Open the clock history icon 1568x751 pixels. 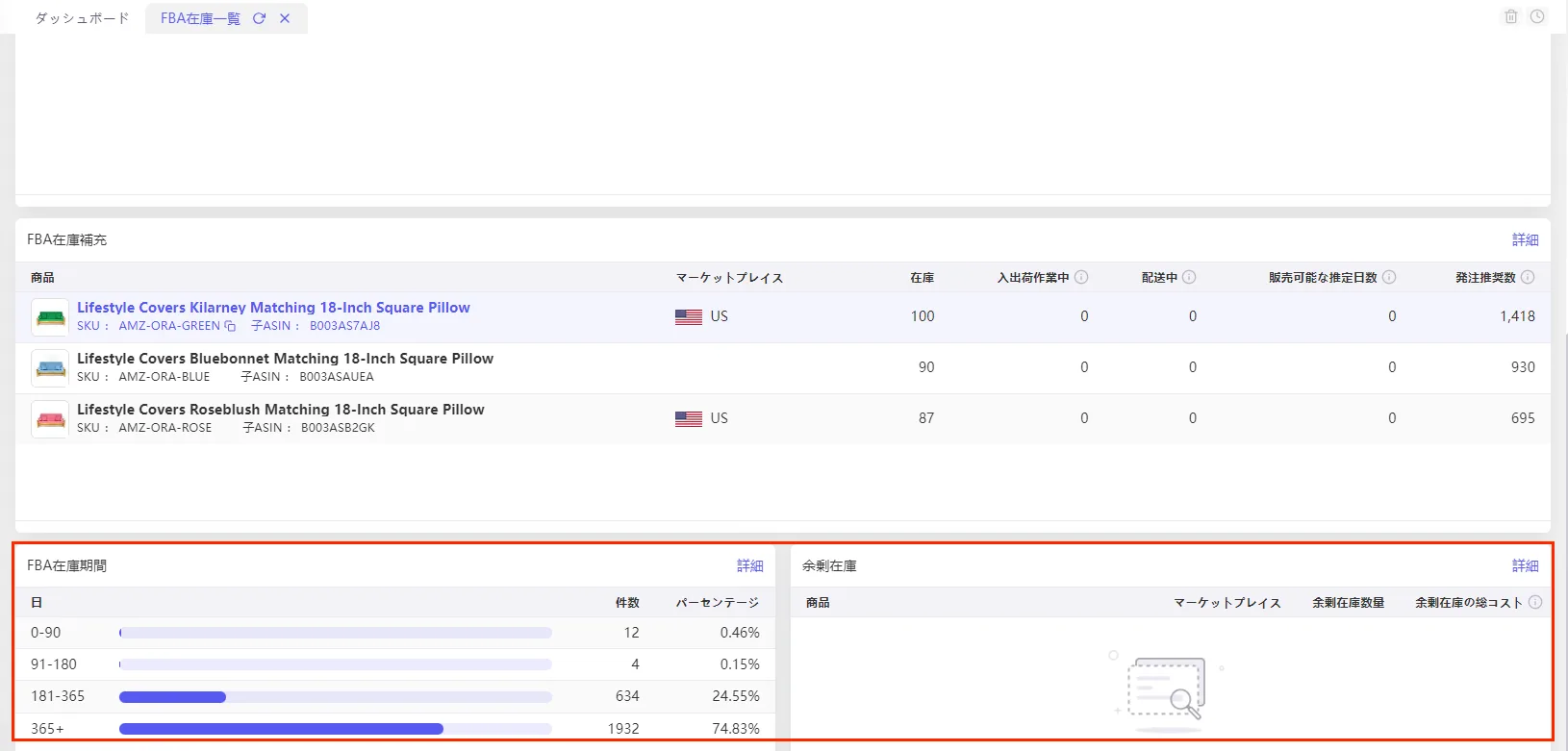click(x=1537, y=16)
